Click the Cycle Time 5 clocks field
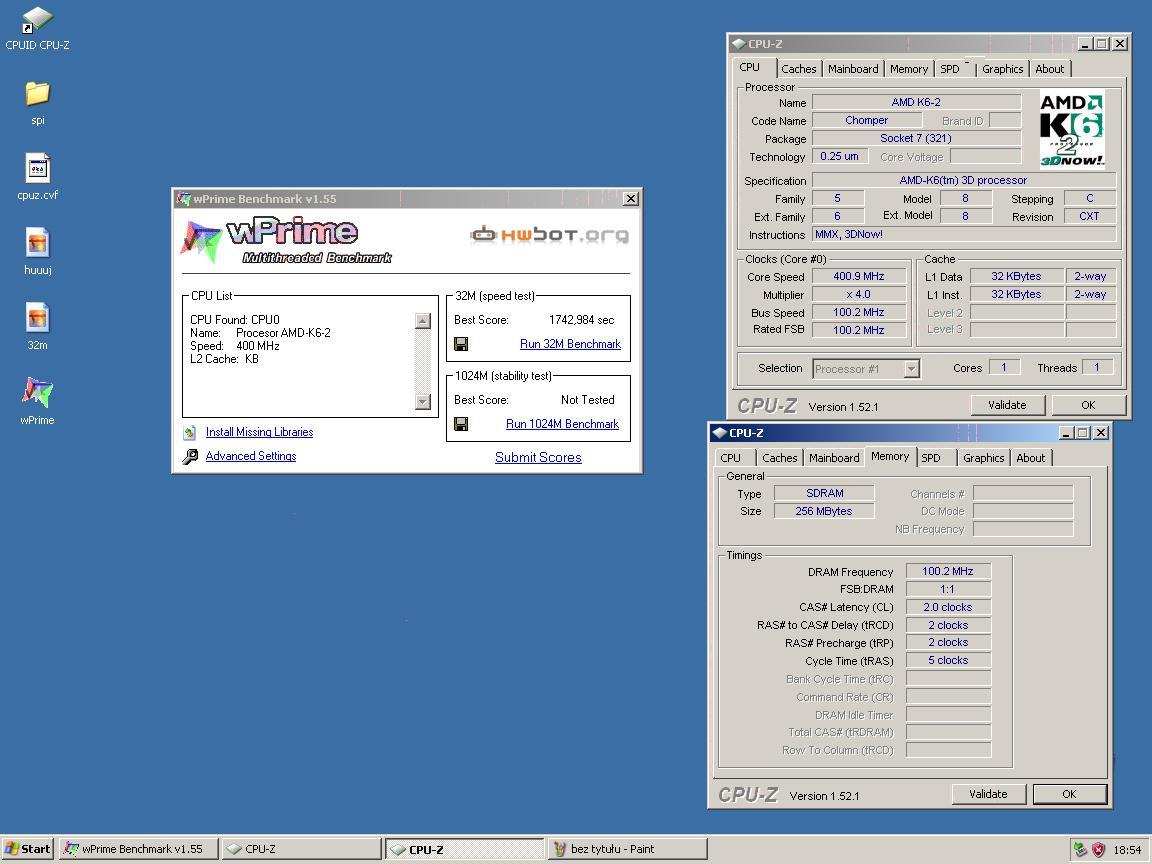Image resolution: width=1152 pixels, height=864 pixels. pos(948,660)
